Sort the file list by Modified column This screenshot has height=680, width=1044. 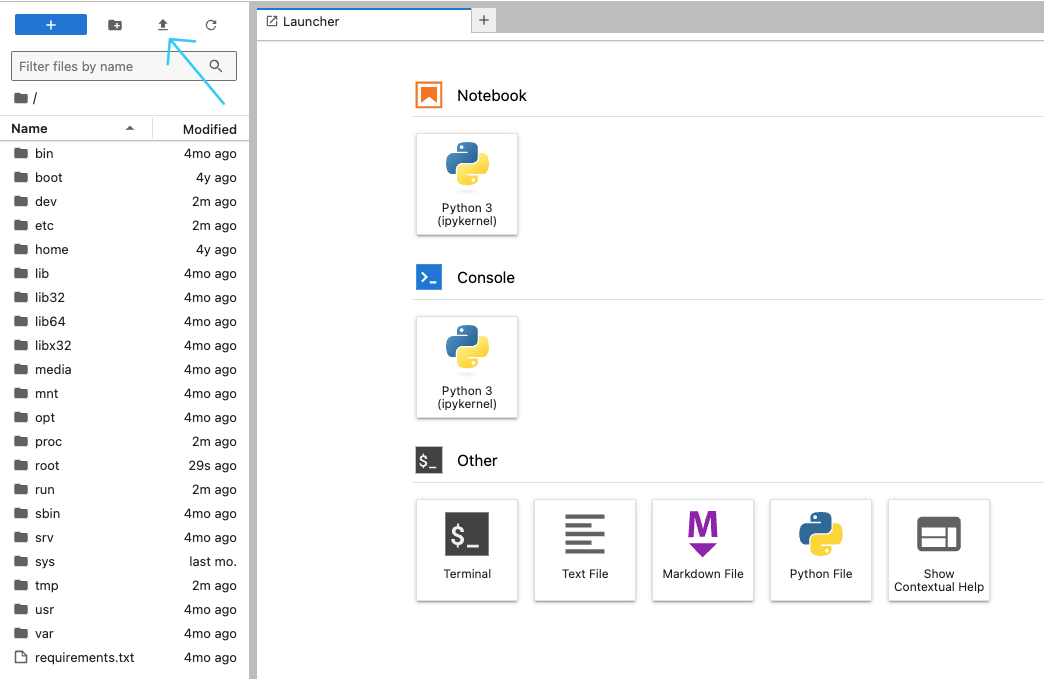tap(210, 129)
